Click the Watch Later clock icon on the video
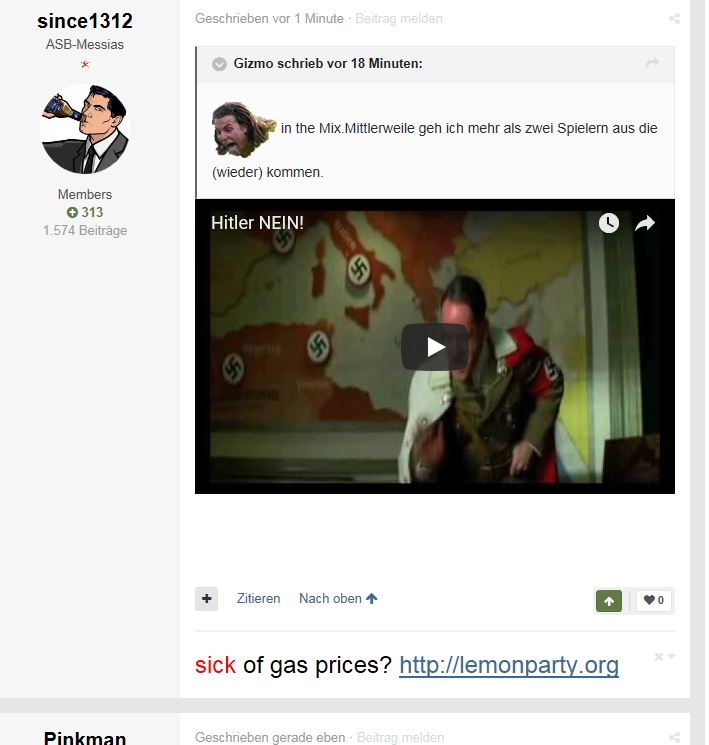The image size is (709, 745). click(609, 223)
